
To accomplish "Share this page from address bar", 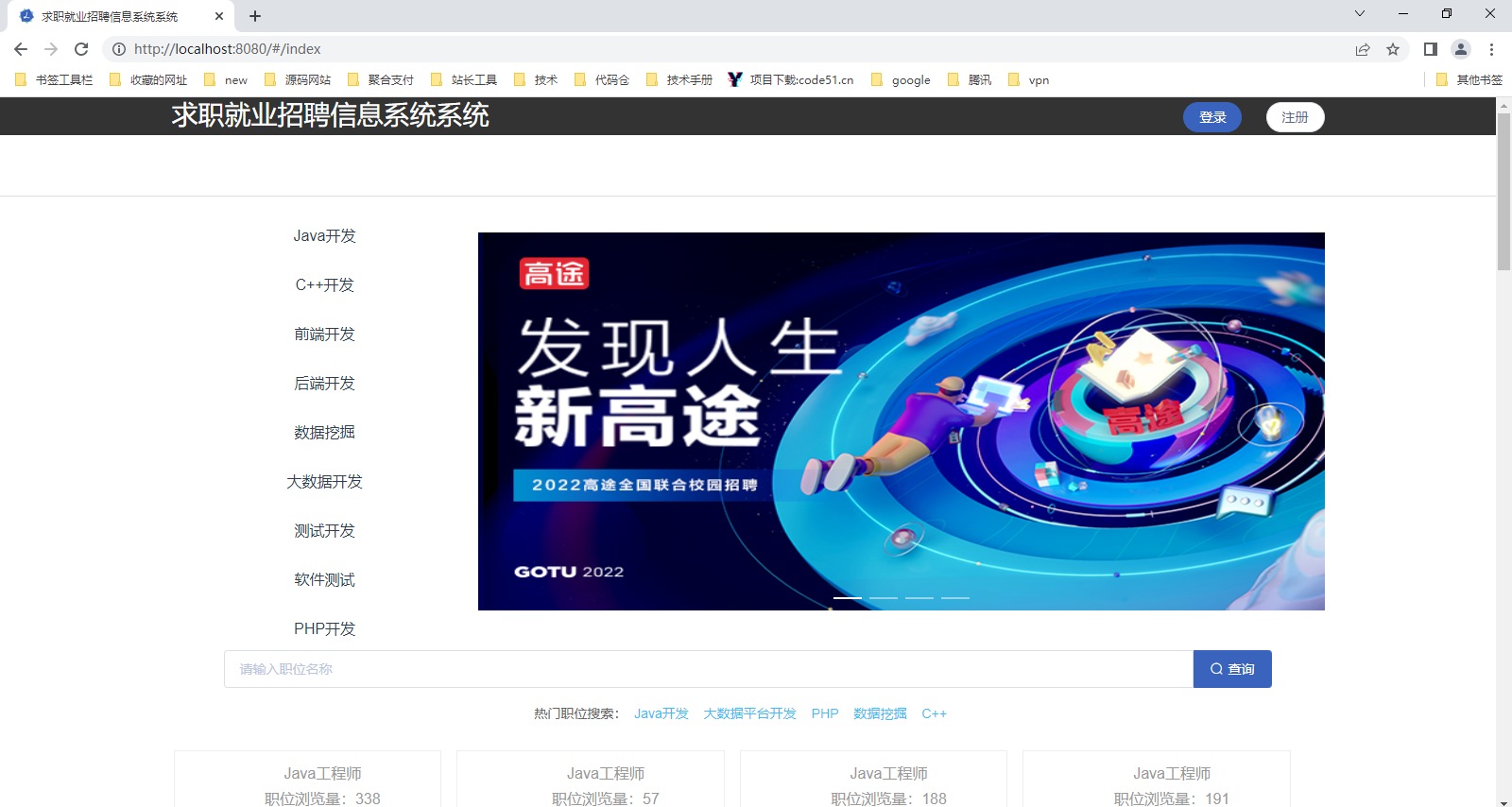I will [1363, 49].
